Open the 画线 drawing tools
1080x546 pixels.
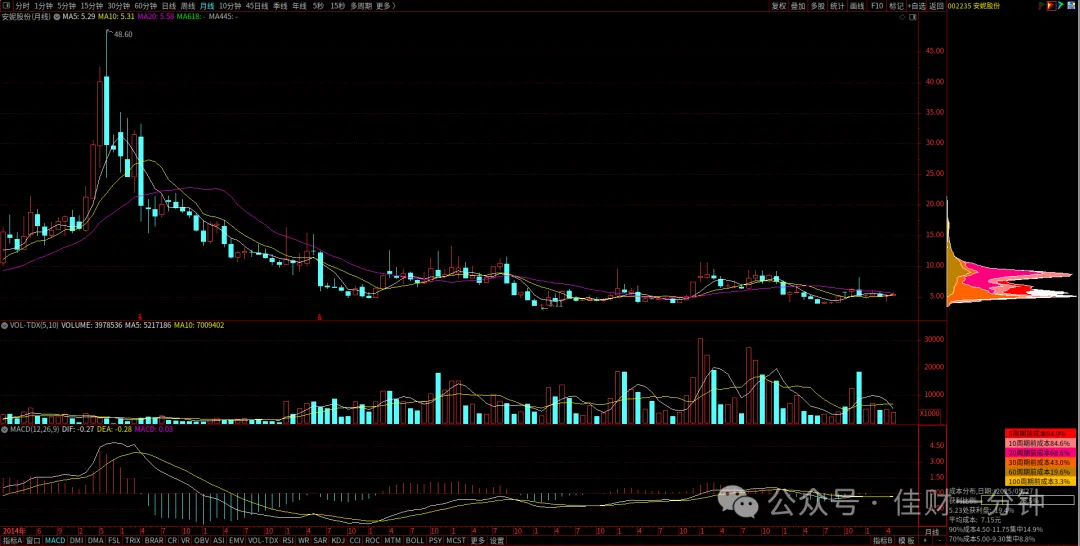[857, 6]
